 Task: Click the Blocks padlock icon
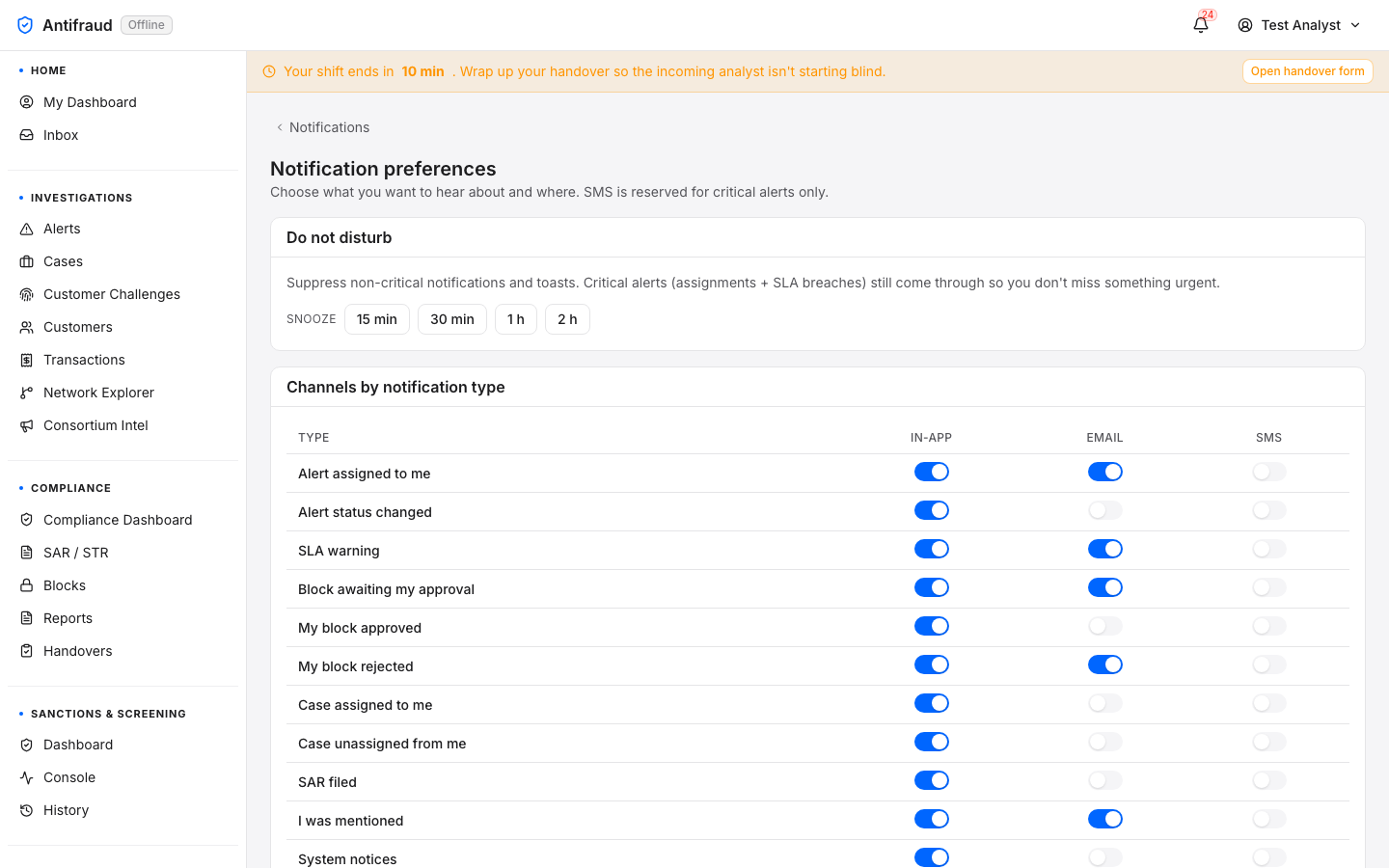coord(27,585)
